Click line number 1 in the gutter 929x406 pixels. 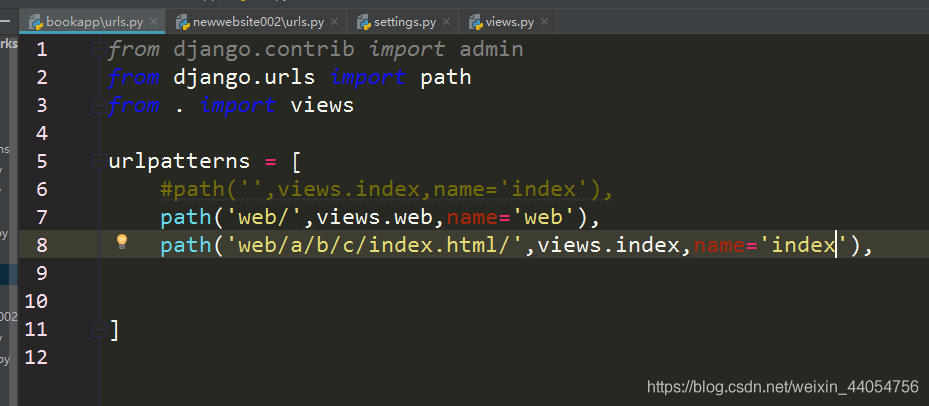[41, 49]
